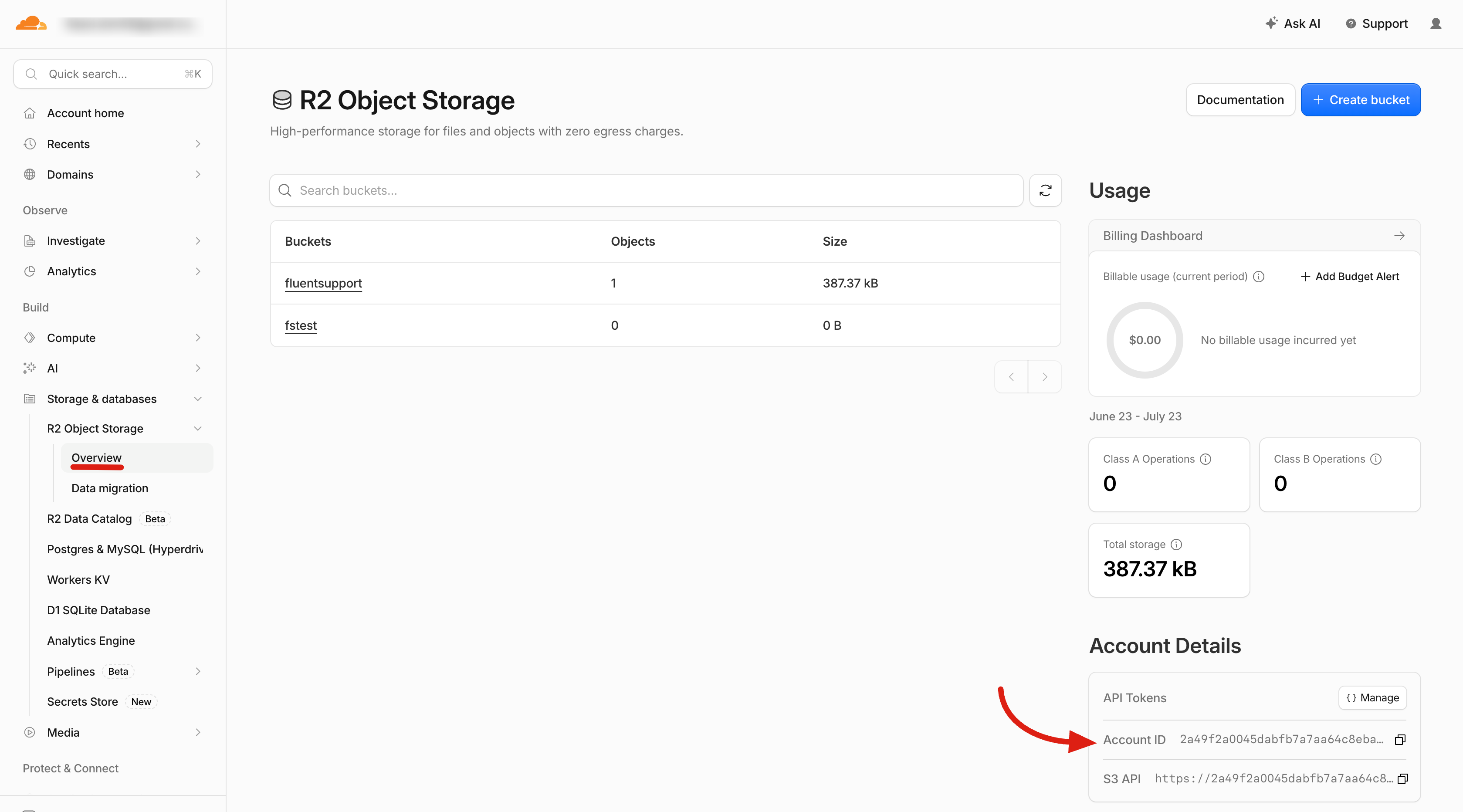Viewport: 1463px width, 812px height.
Task: Open Support menu
Action: point(1377,23)
